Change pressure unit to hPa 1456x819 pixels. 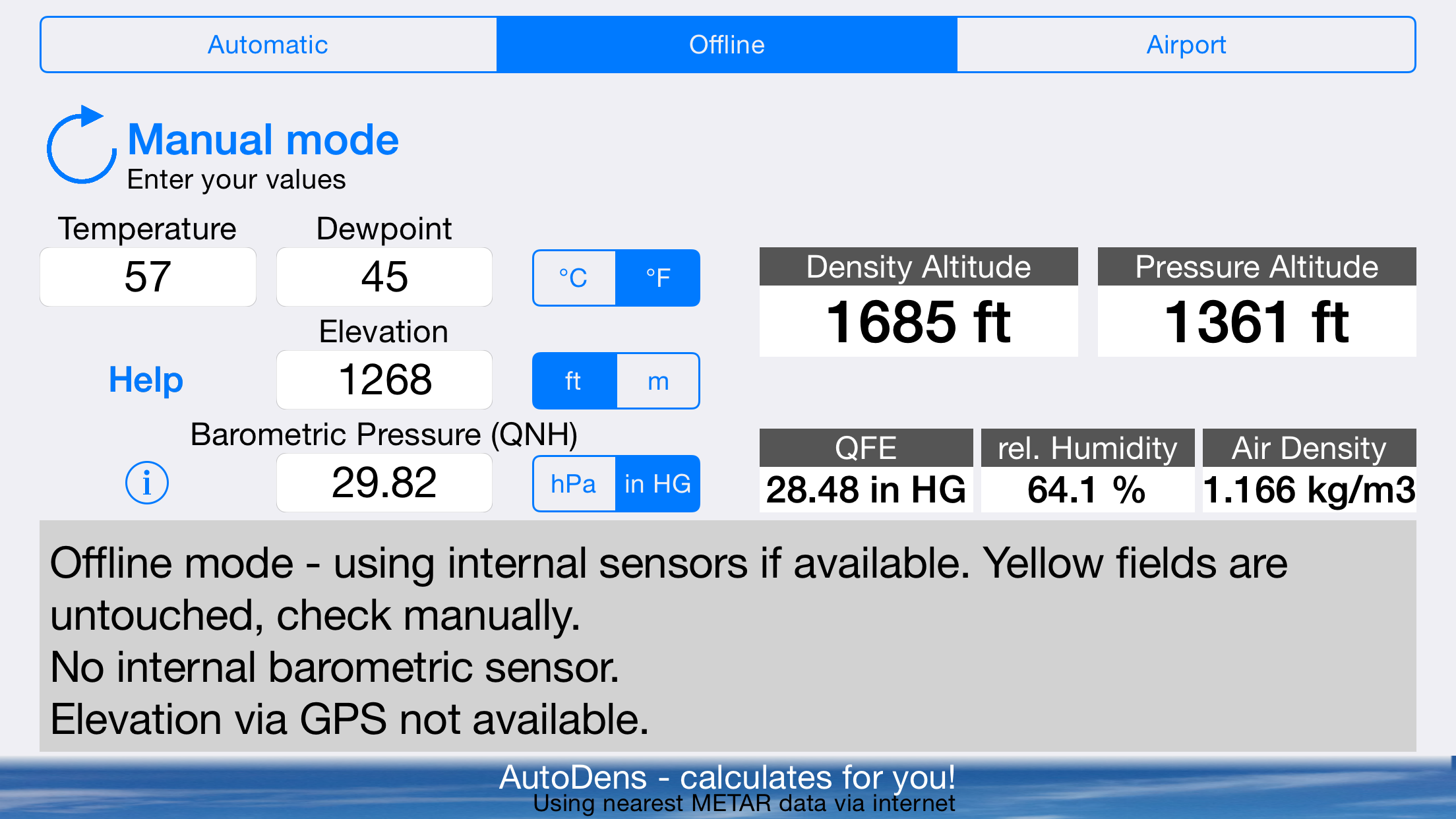[574, 483]
